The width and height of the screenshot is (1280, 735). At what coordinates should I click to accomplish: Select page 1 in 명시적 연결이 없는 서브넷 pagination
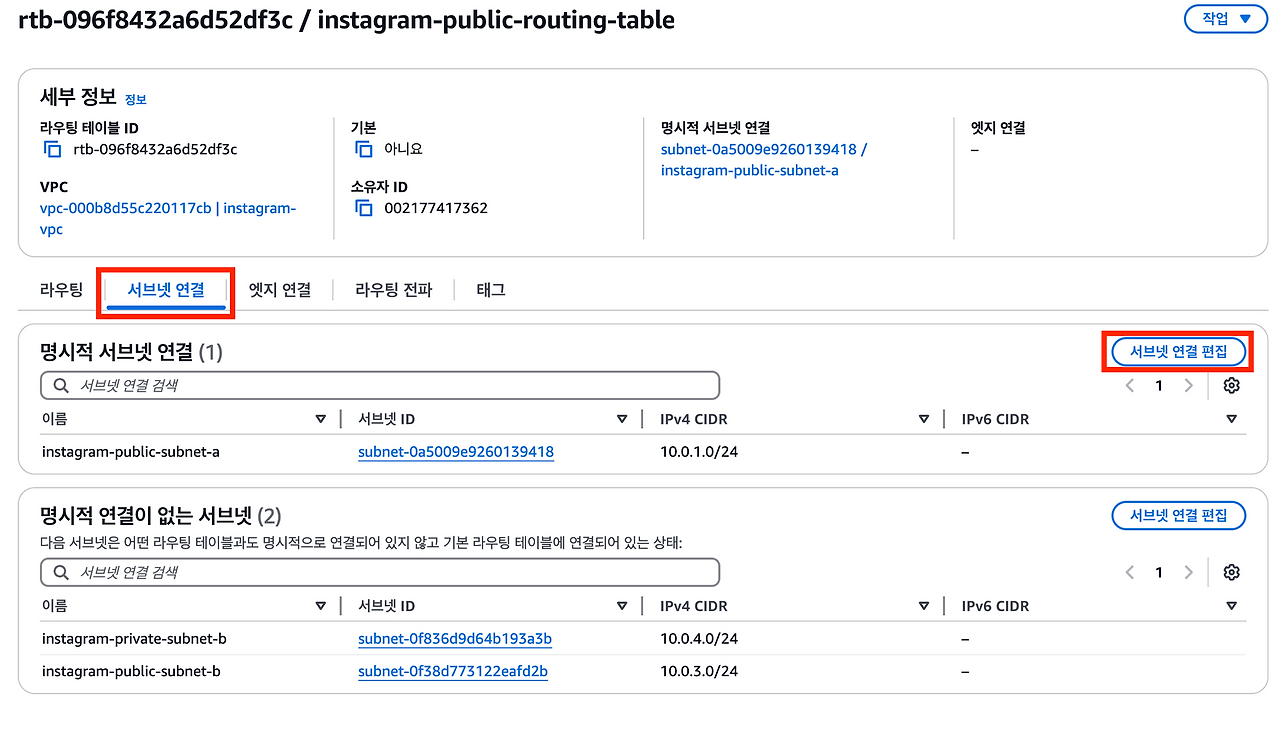click(x=1159, y=572)
